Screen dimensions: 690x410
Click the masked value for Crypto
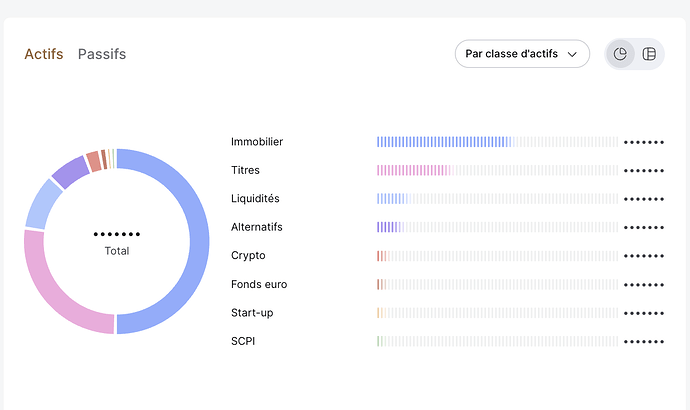644,256
